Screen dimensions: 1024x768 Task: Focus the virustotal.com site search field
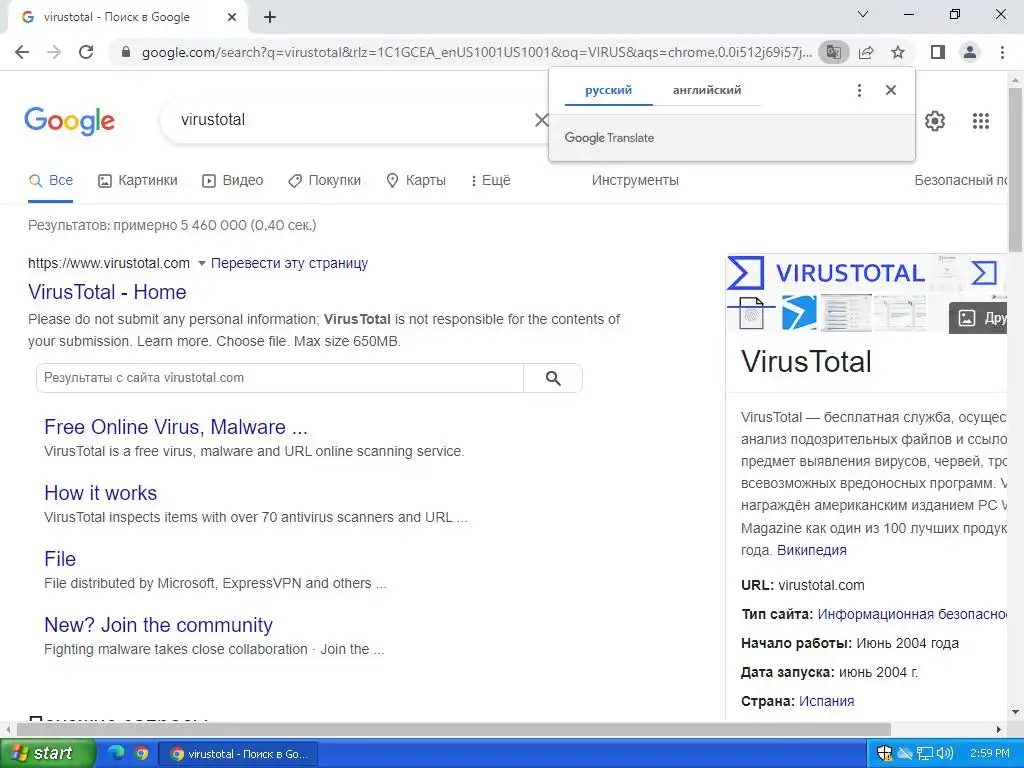point(280,378)
